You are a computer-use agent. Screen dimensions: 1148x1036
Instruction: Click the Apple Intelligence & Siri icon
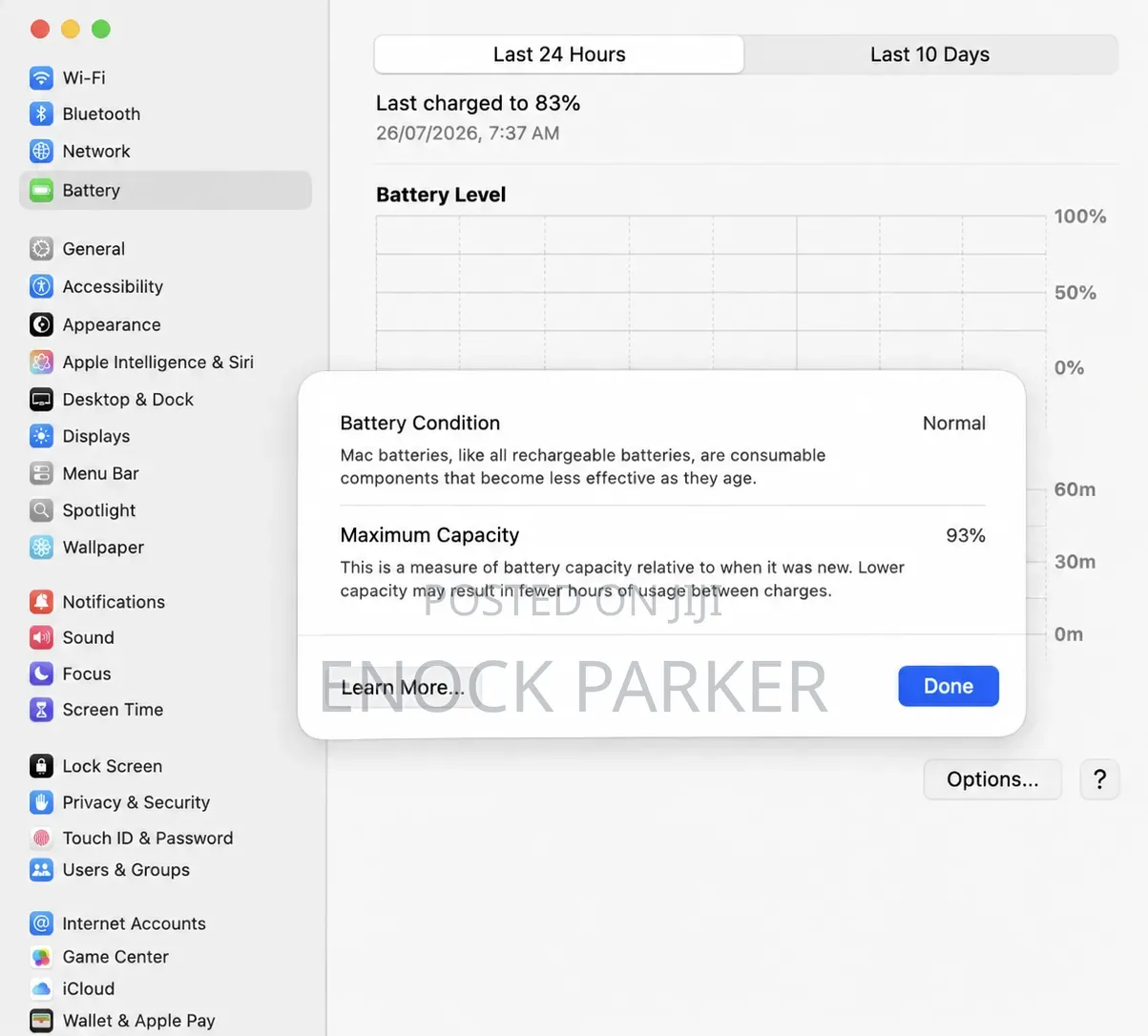41,362
